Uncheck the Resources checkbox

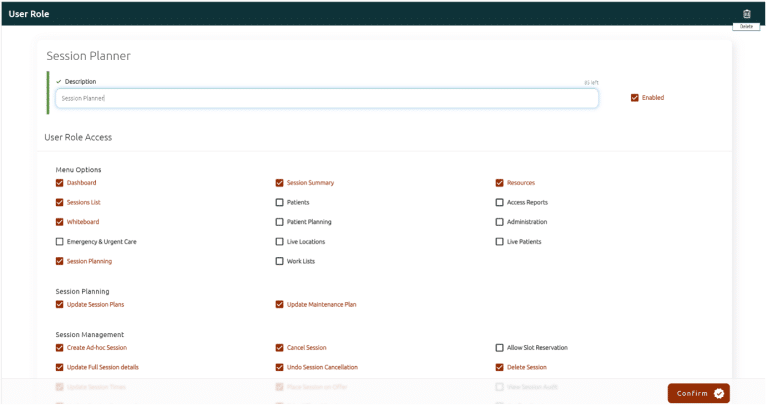pos(500,183)
